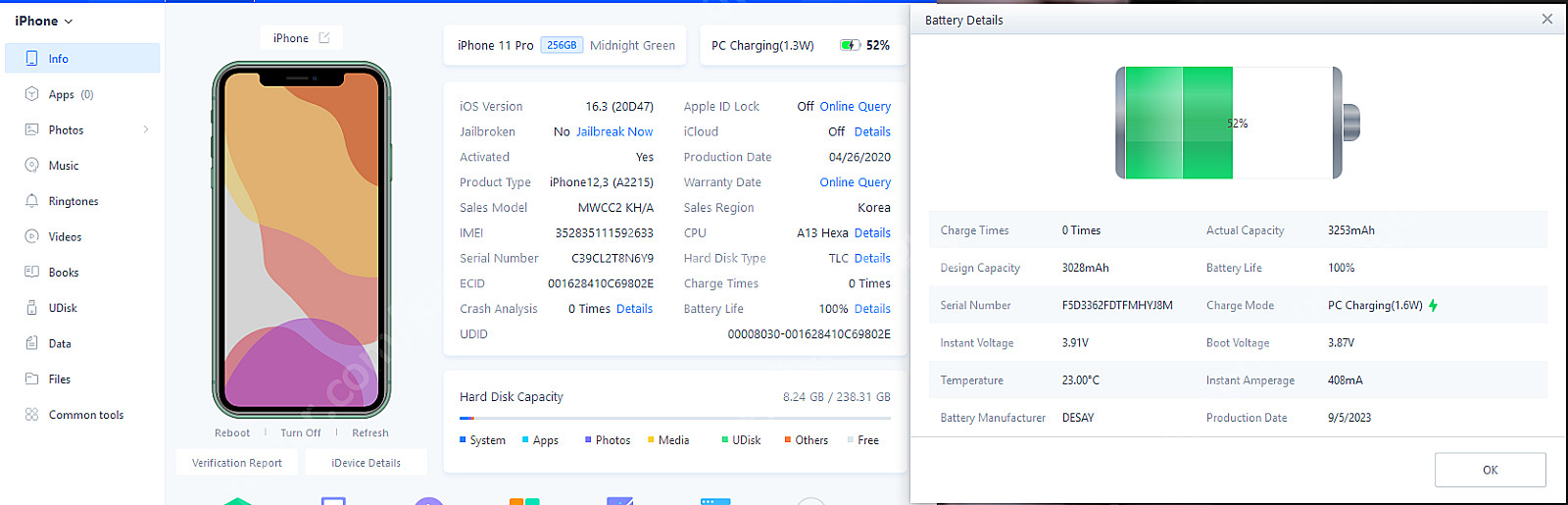This screenshot has width=1568, height=505.
Task: Click the UDisk legend label
Action: click(x=747, y=440)
